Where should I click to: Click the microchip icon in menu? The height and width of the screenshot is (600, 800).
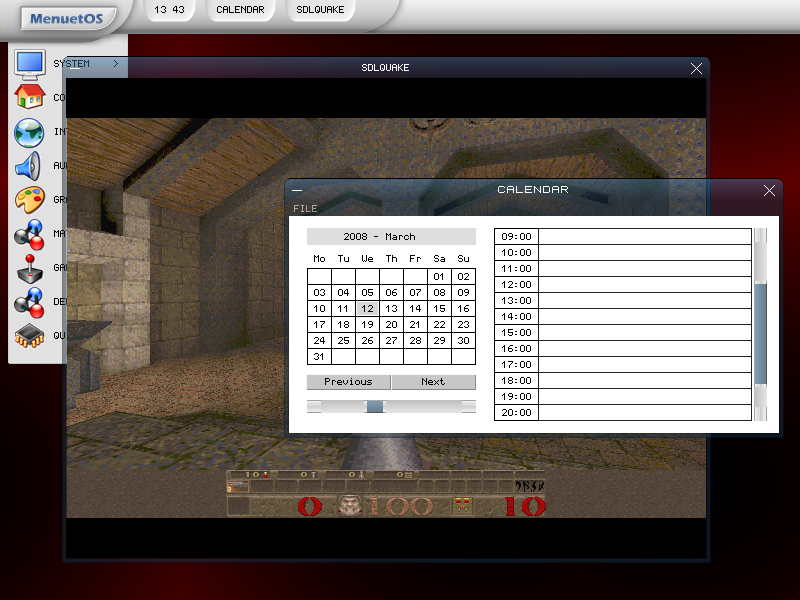click(x=30, y=335)
